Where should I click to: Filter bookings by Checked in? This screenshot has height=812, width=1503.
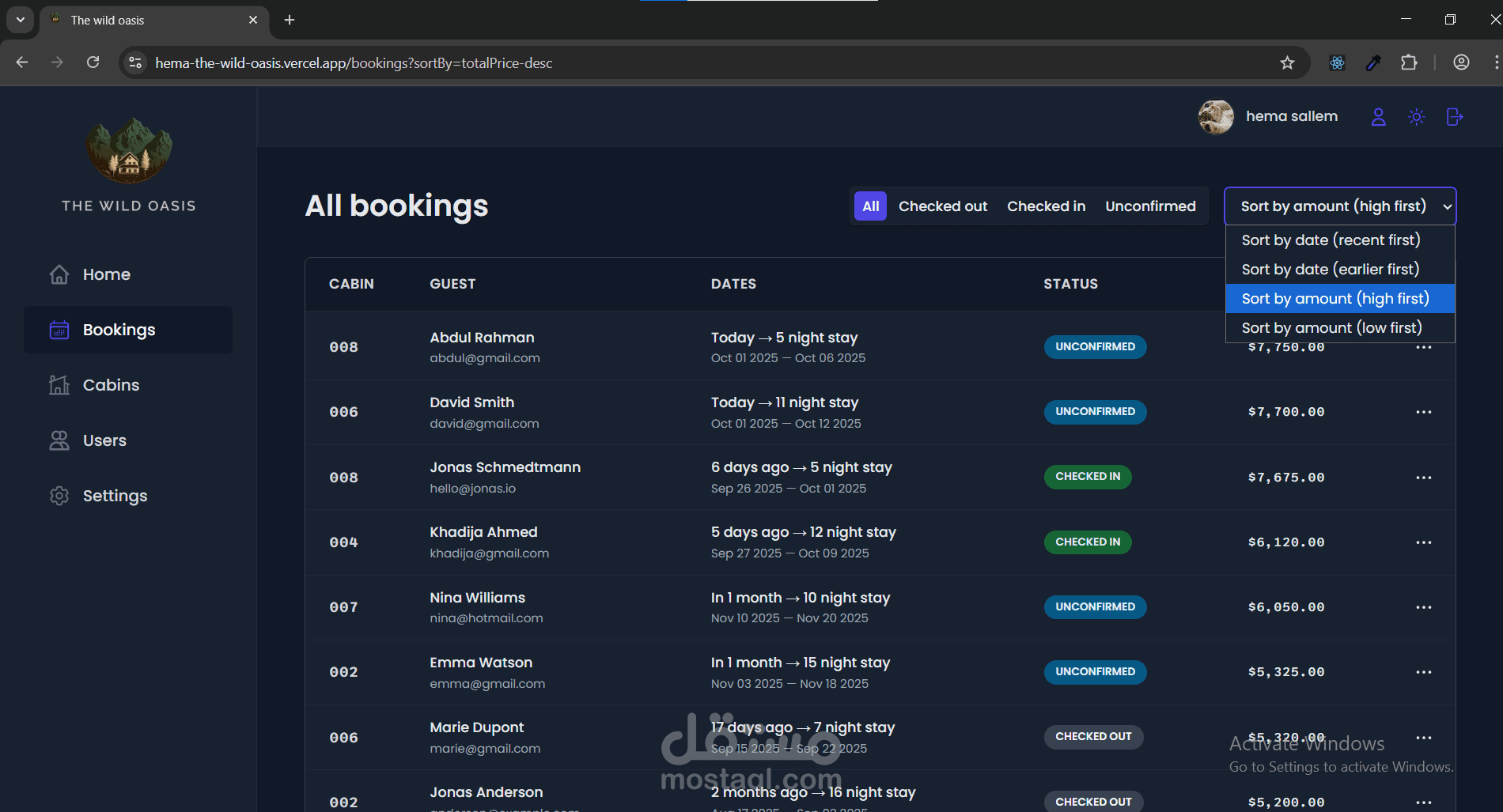(1046, 206)
